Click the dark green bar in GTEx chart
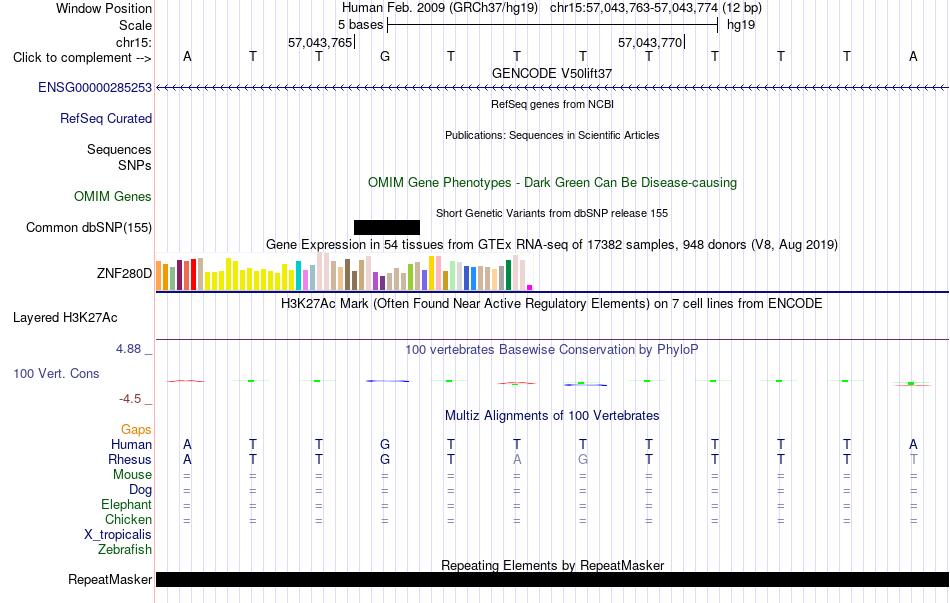Viewport: 950px width, 603px height. point(509,275)
